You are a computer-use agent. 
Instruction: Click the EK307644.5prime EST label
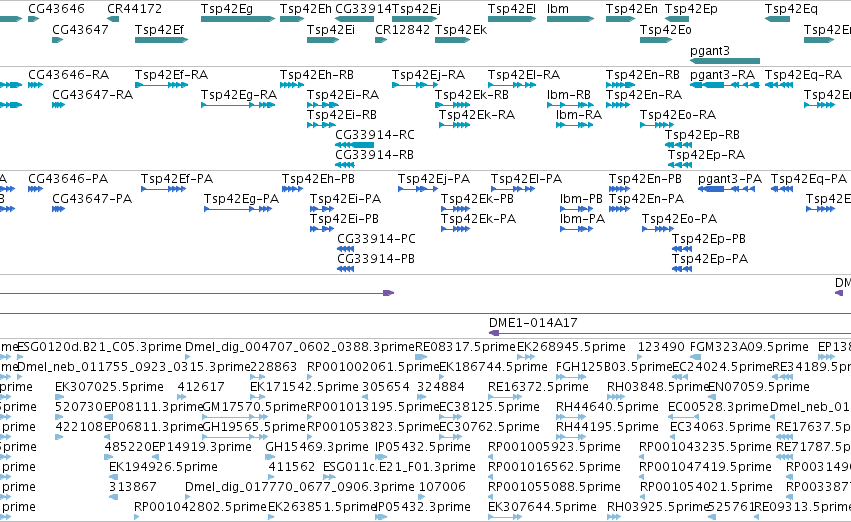(x=542, y=507)
